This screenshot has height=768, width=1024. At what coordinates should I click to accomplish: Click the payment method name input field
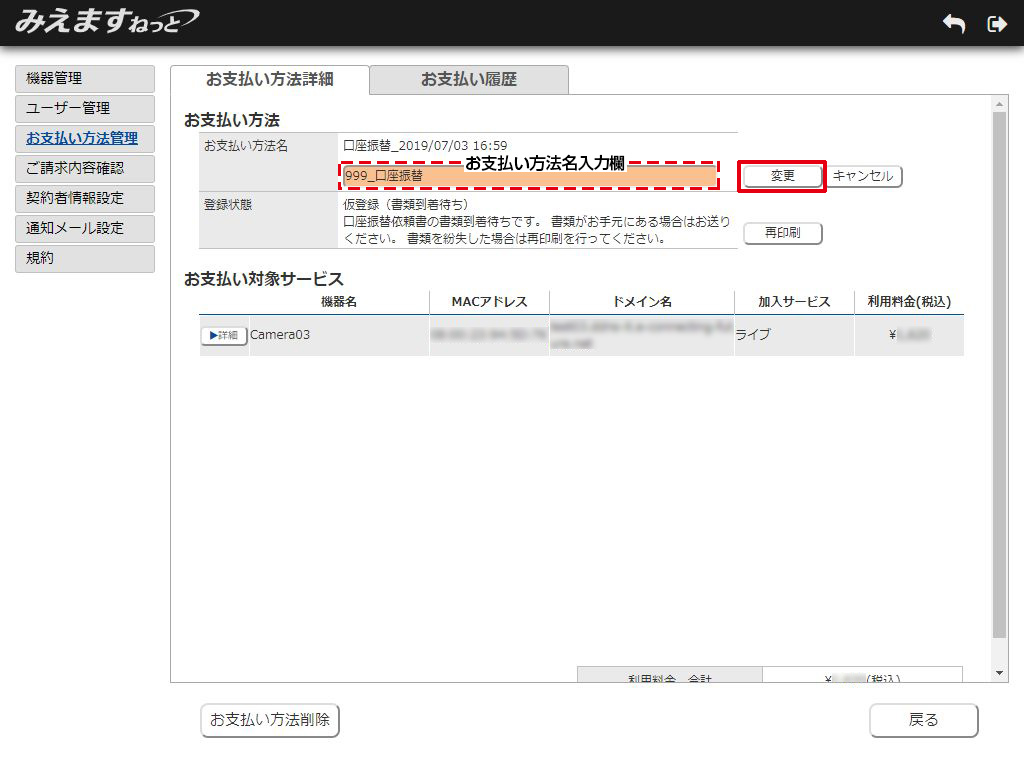529,177
